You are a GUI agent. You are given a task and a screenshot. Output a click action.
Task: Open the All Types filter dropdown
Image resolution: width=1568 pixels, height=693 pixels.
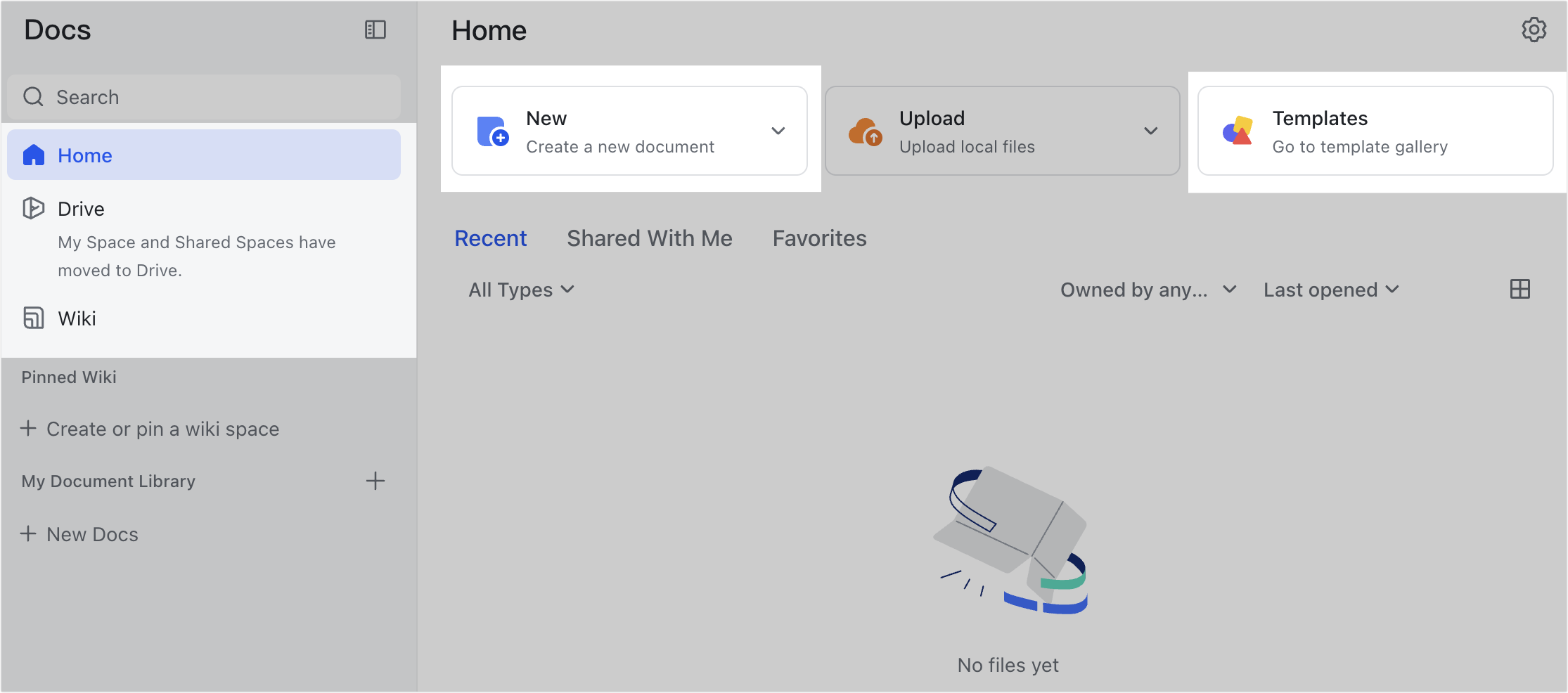(520, 289)
